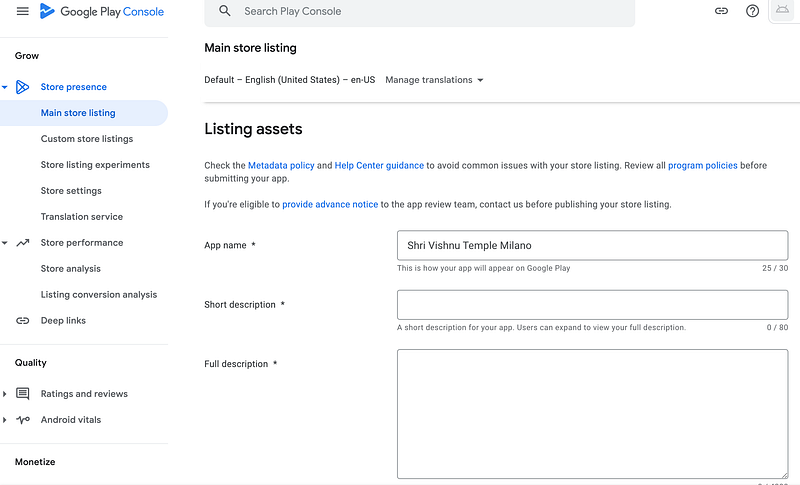Image resolution: width=800 pixels, height=485 pixels.
Task: Open the provide advance notice link
Action: (x=330, y=205)
